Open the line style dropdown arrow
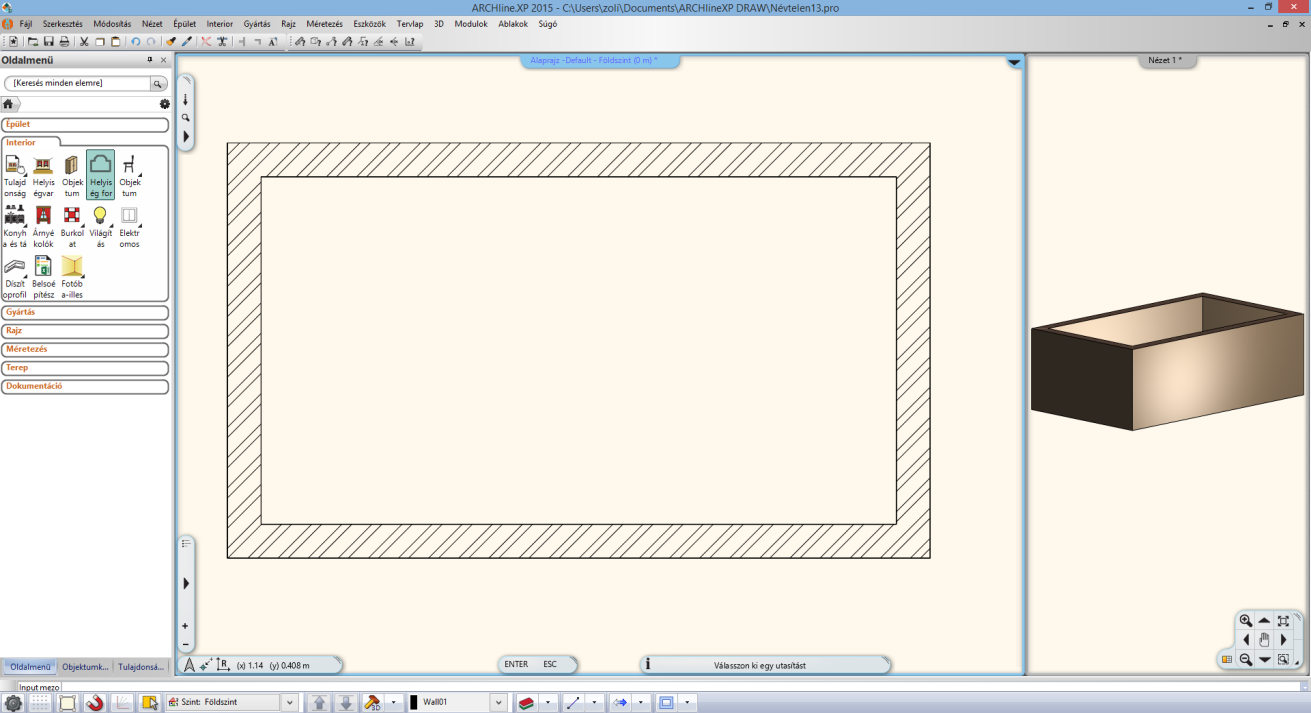This screenshot has width=1311, height=713. click(x=594, y=703)
